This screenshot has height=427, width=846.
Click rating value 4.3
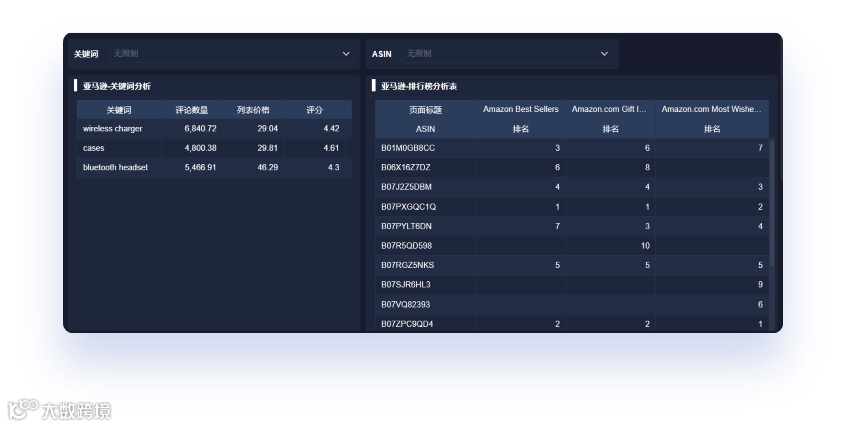[x=333, y=167]
